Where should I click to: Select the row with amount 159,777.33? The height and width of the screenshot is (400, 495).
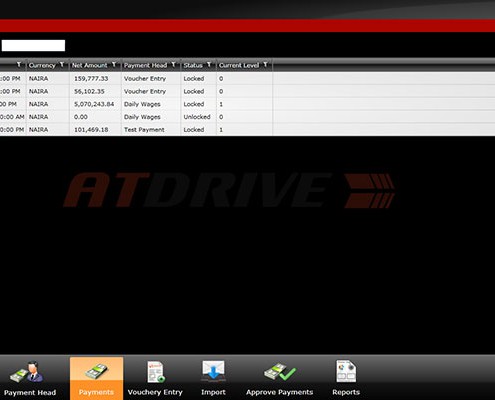pos(247,79)
